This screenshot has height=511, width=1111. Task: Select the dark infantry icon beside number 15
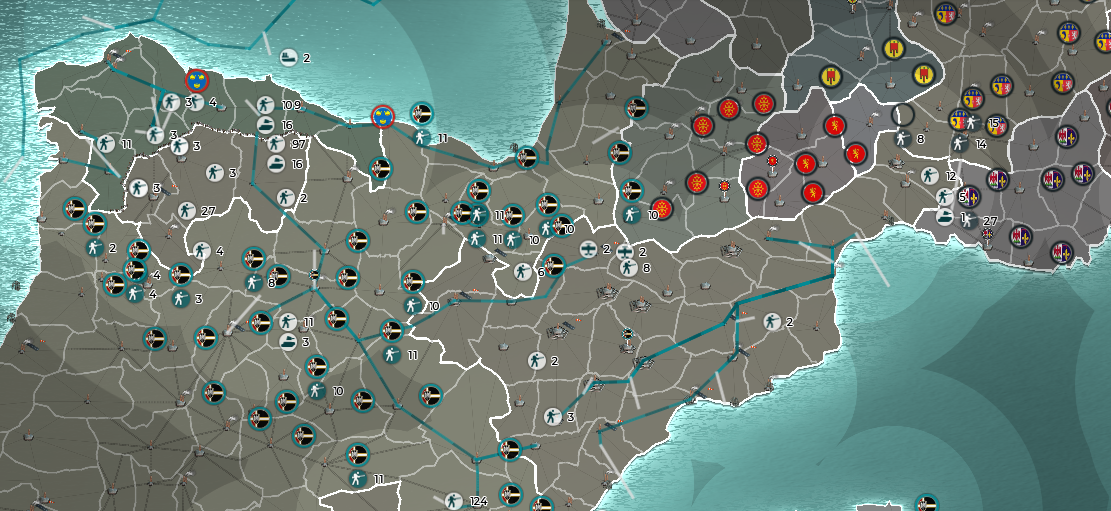coord(973,123)
